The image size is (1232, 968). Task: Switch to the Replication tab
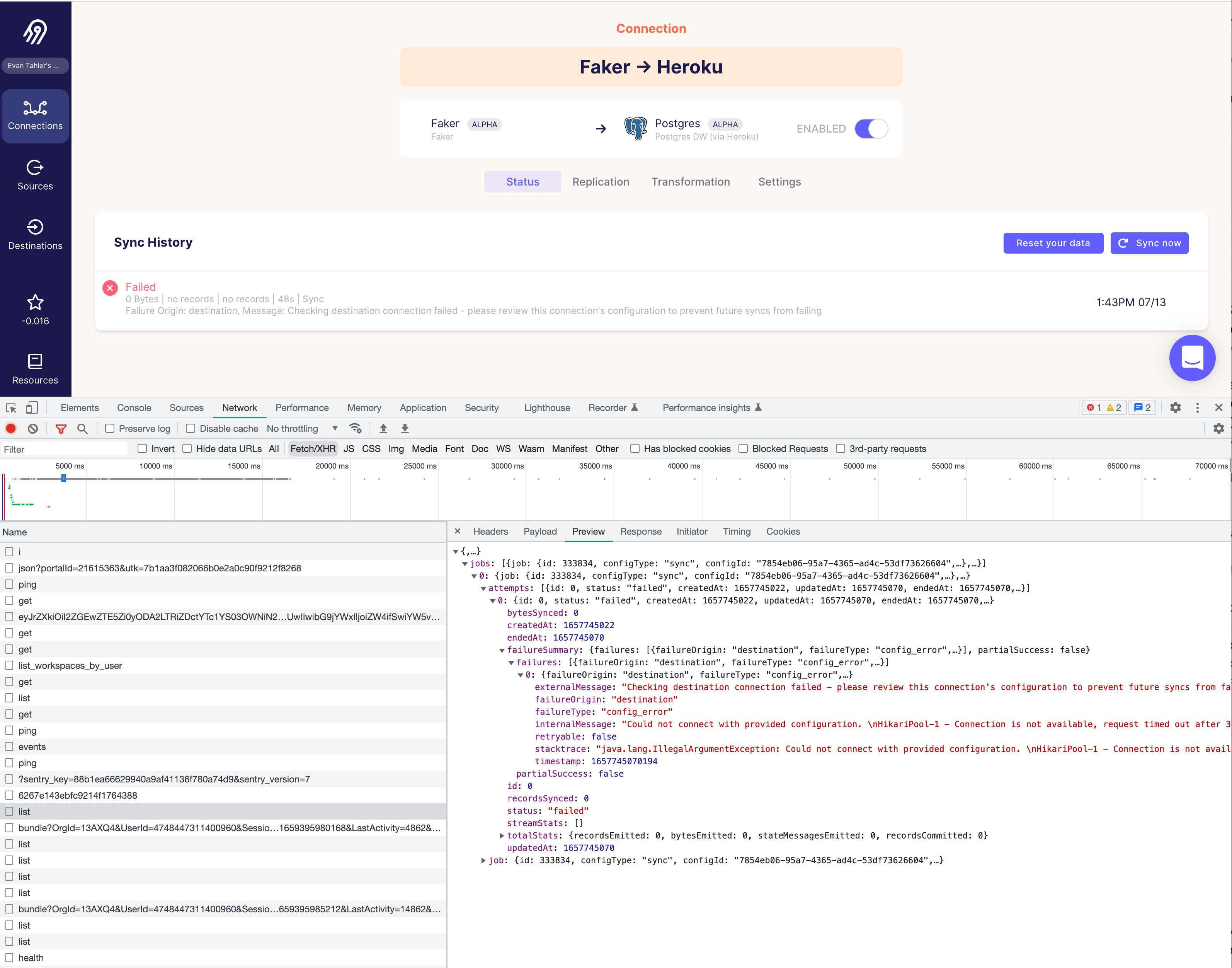click(601, 182)
